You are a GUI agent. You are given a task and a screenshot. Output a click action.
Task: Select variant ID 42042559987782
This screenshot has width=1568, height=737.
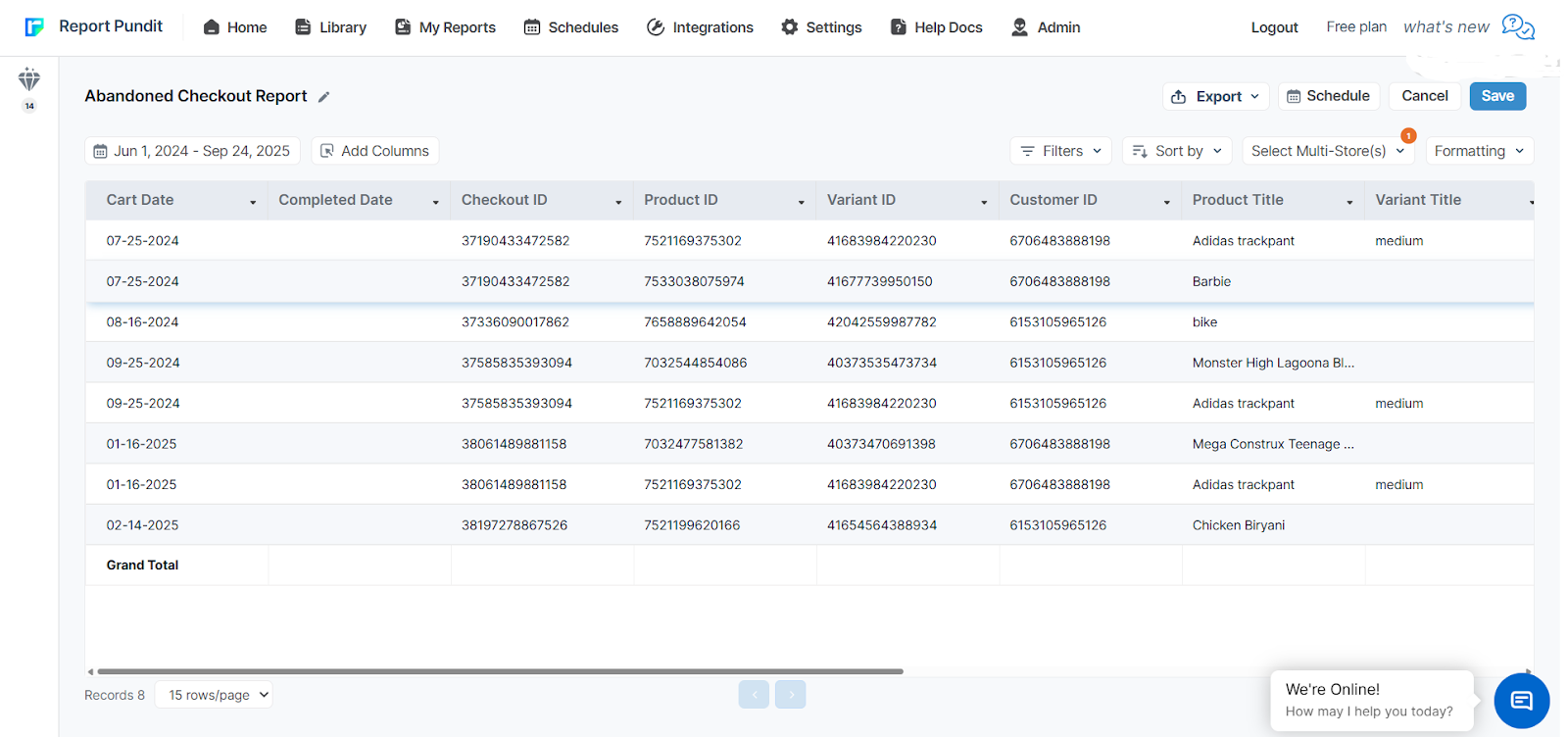click(882, 322)
